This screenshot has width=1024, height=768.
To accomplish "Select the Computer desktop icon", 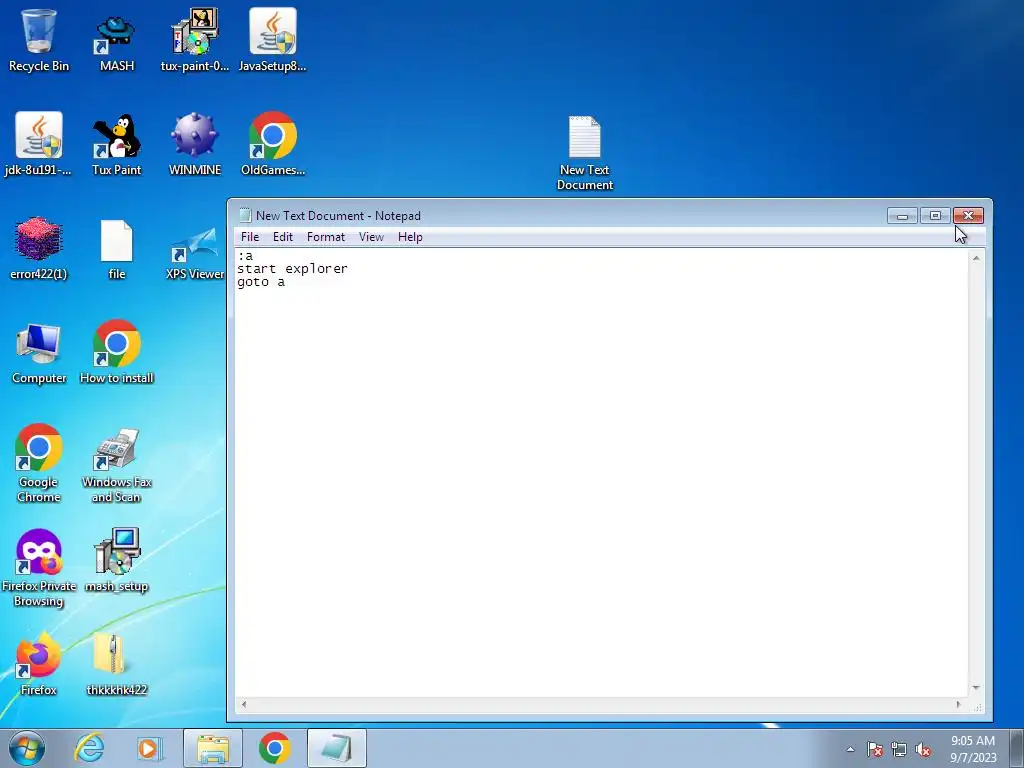I will (39, 353).
